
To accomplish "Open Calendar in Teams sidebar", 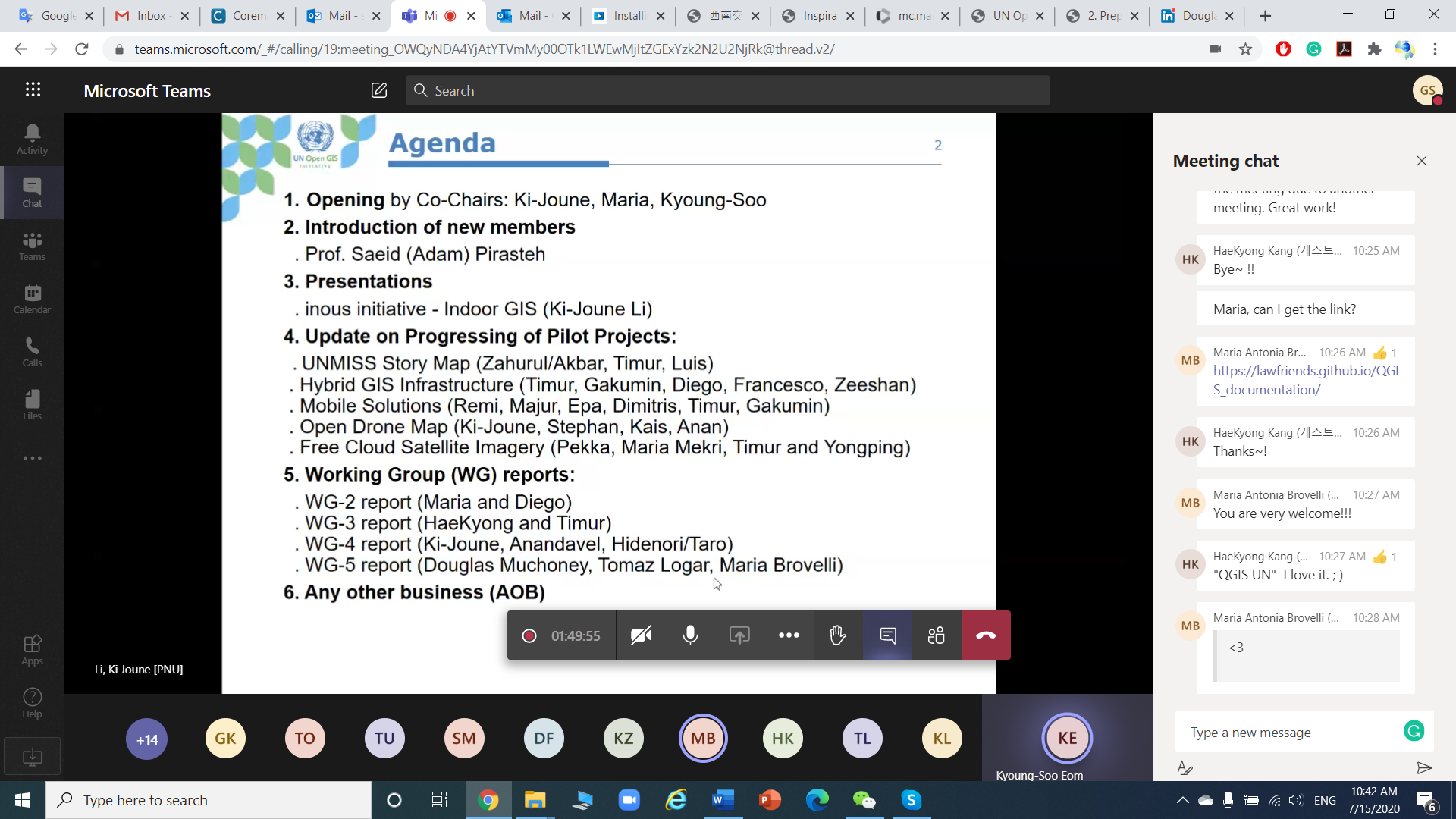I will pos(32,299).
